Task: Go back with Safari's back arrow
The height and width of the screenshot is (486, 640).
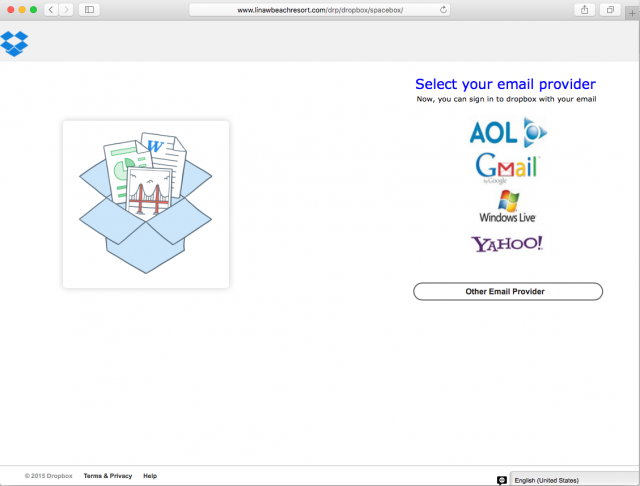Action: coord(51,9)
